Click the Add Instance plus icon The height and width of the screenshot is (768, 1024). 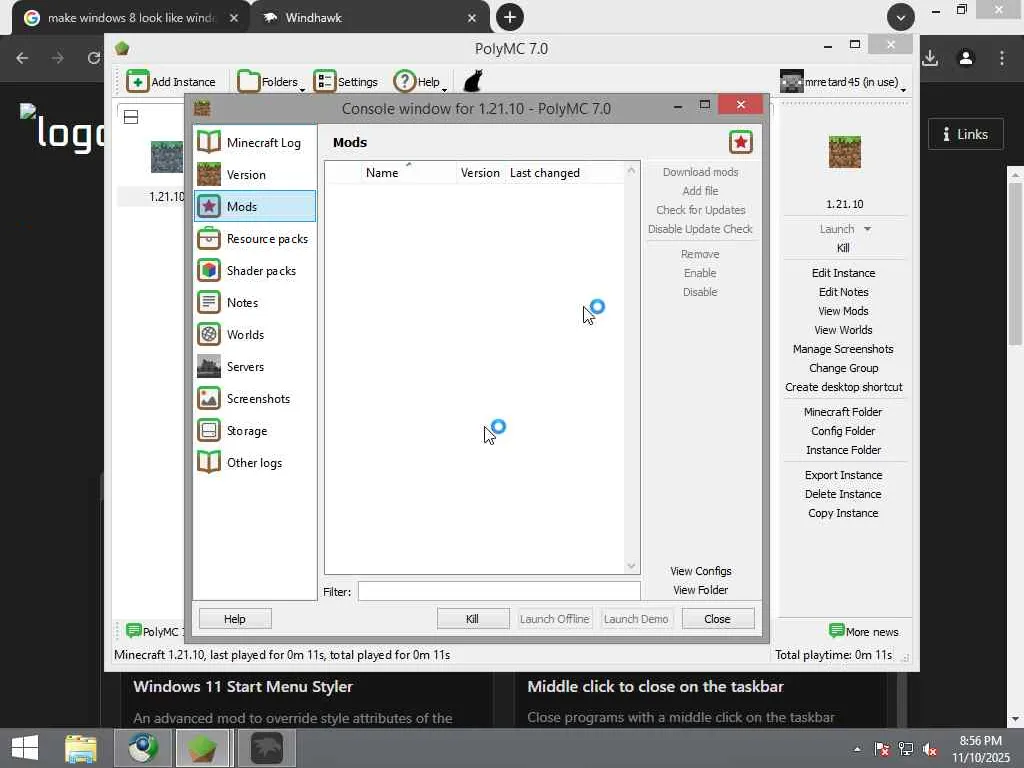pyautogui.click(x=138, y=82)
